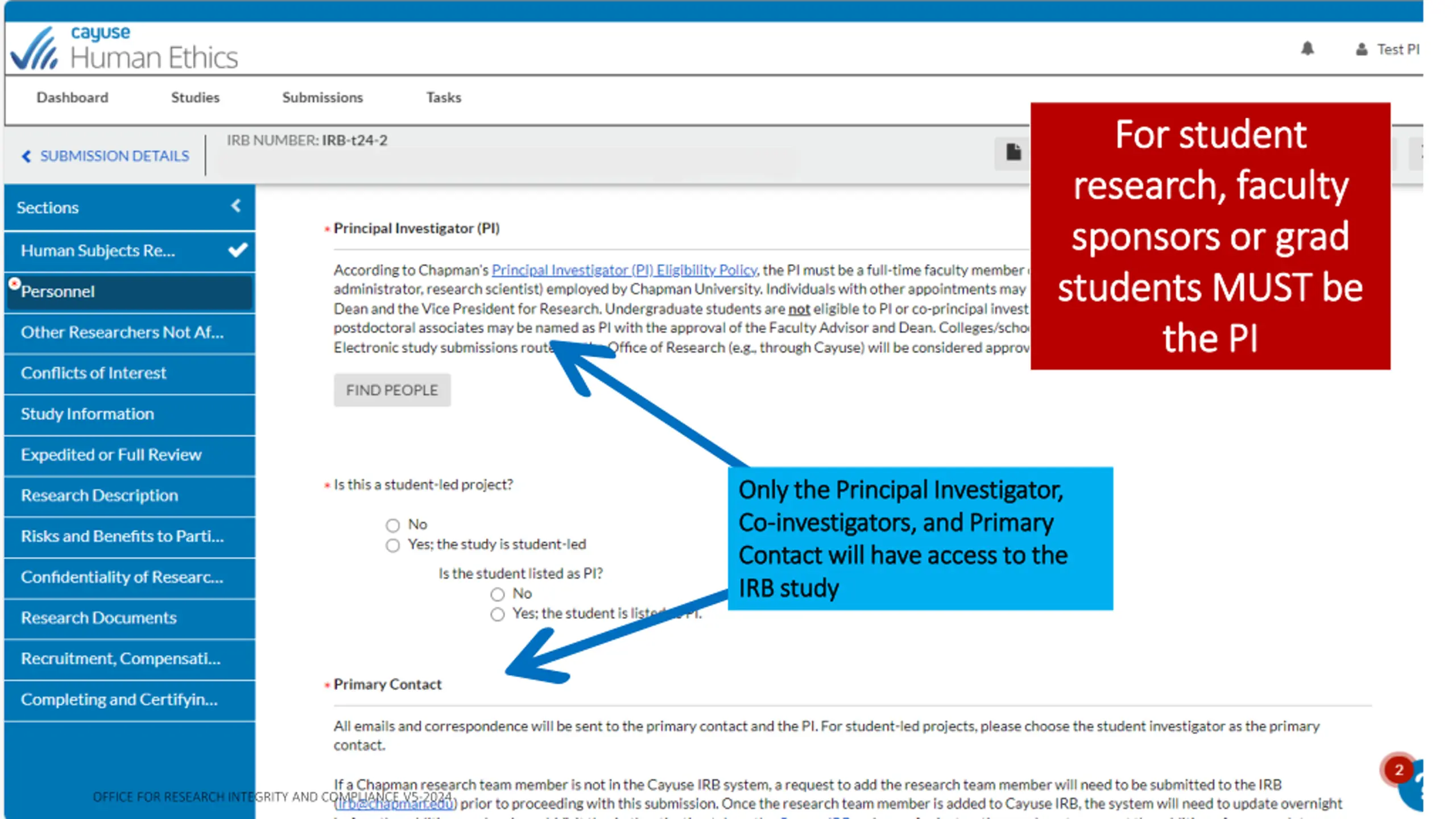Image resolution: width=1456 pixels, height=819 pixels.
Task: Click the Principal Investigator (PI) heading
Action: (416, 228)
